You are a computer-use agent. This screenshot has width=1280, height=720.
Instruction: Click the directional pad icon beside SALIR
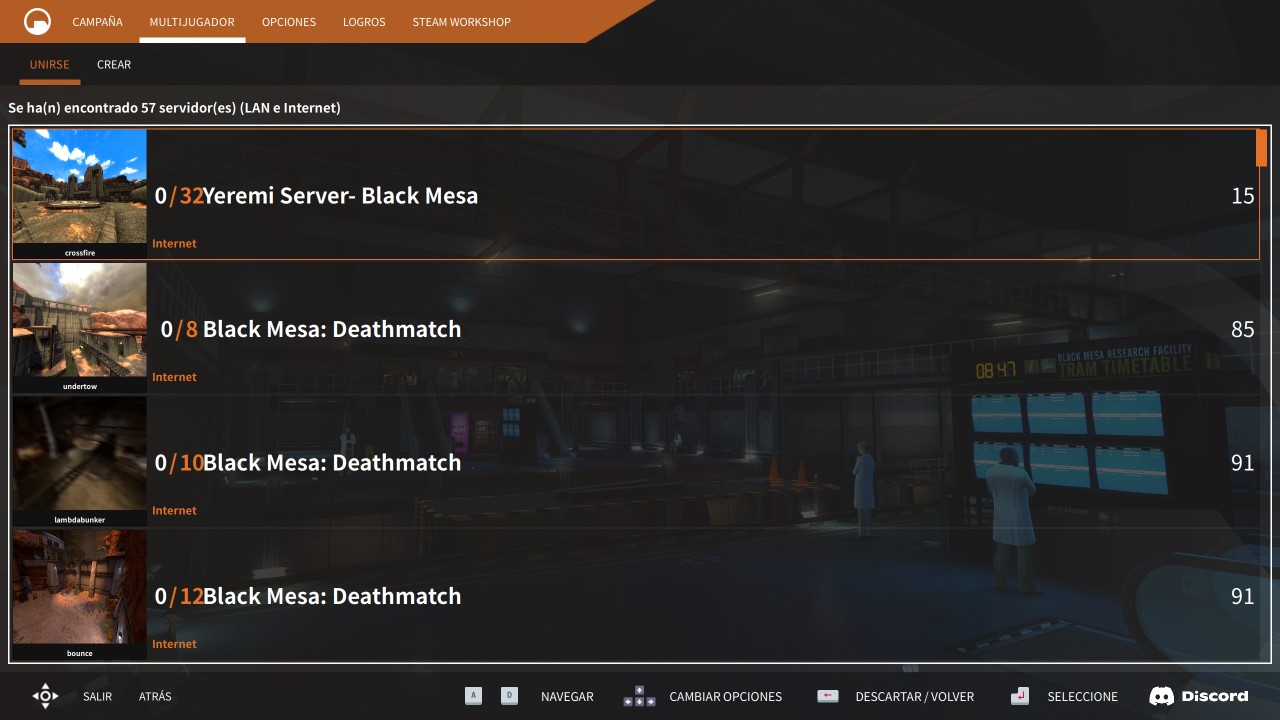(x=45, y=696)
